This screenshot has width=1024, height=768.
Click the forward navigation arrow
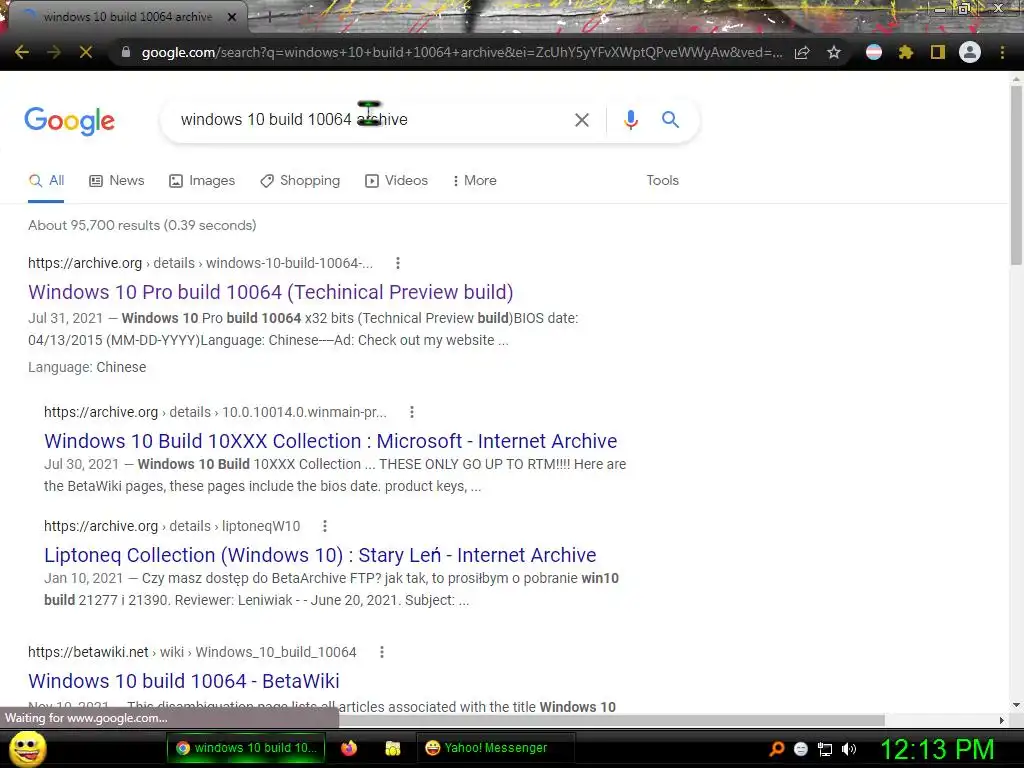(54, 52)
